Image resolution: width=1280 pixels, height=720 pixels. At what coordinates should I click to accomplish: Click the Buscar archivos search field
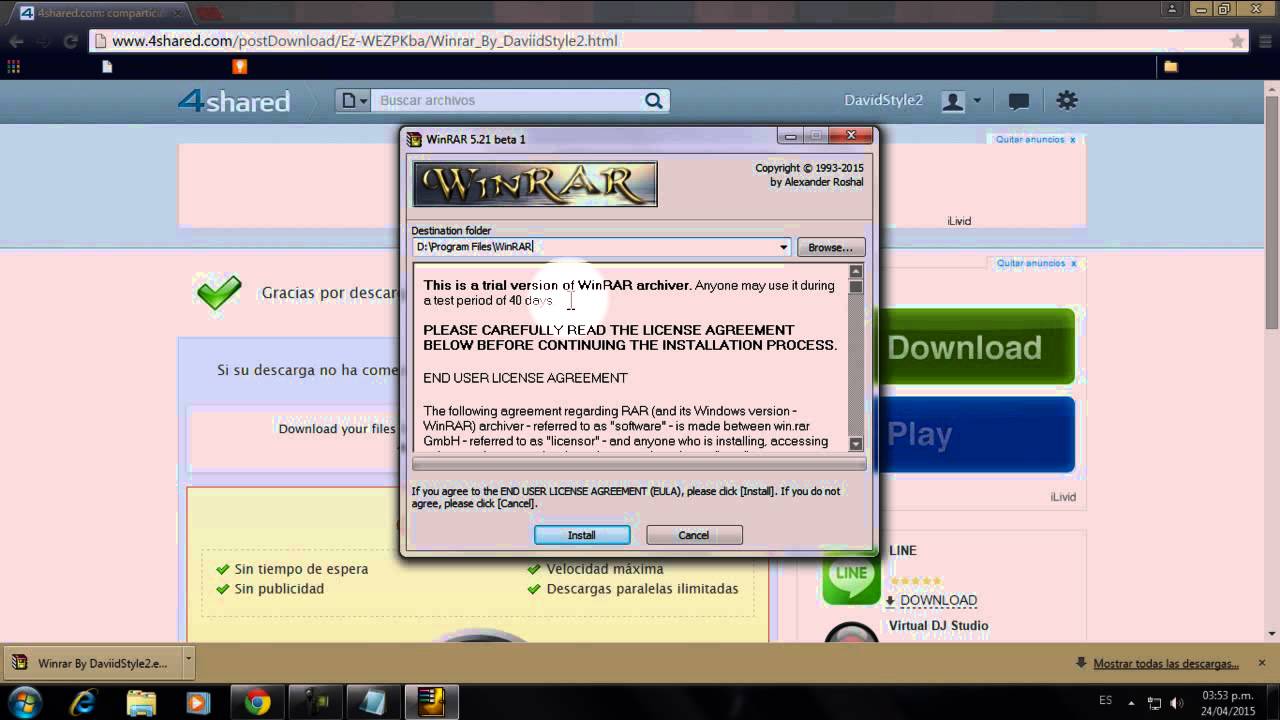[x=505, y=101]
